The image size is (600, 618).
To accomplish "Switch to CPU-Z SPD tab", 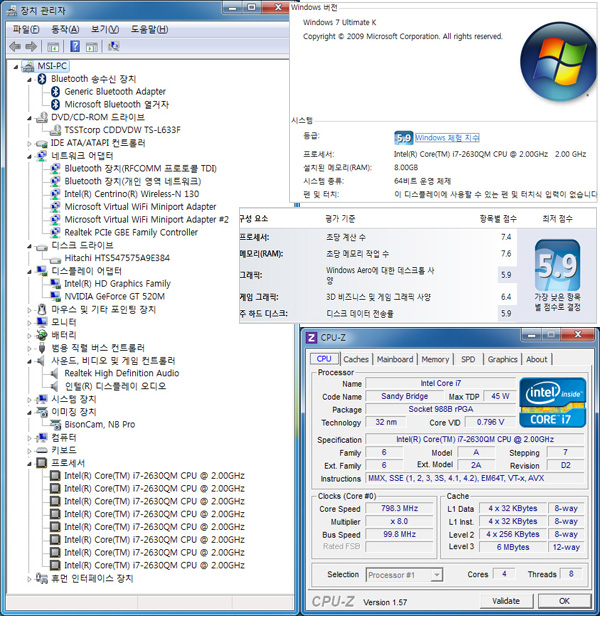I will click(x=468, y=359).
